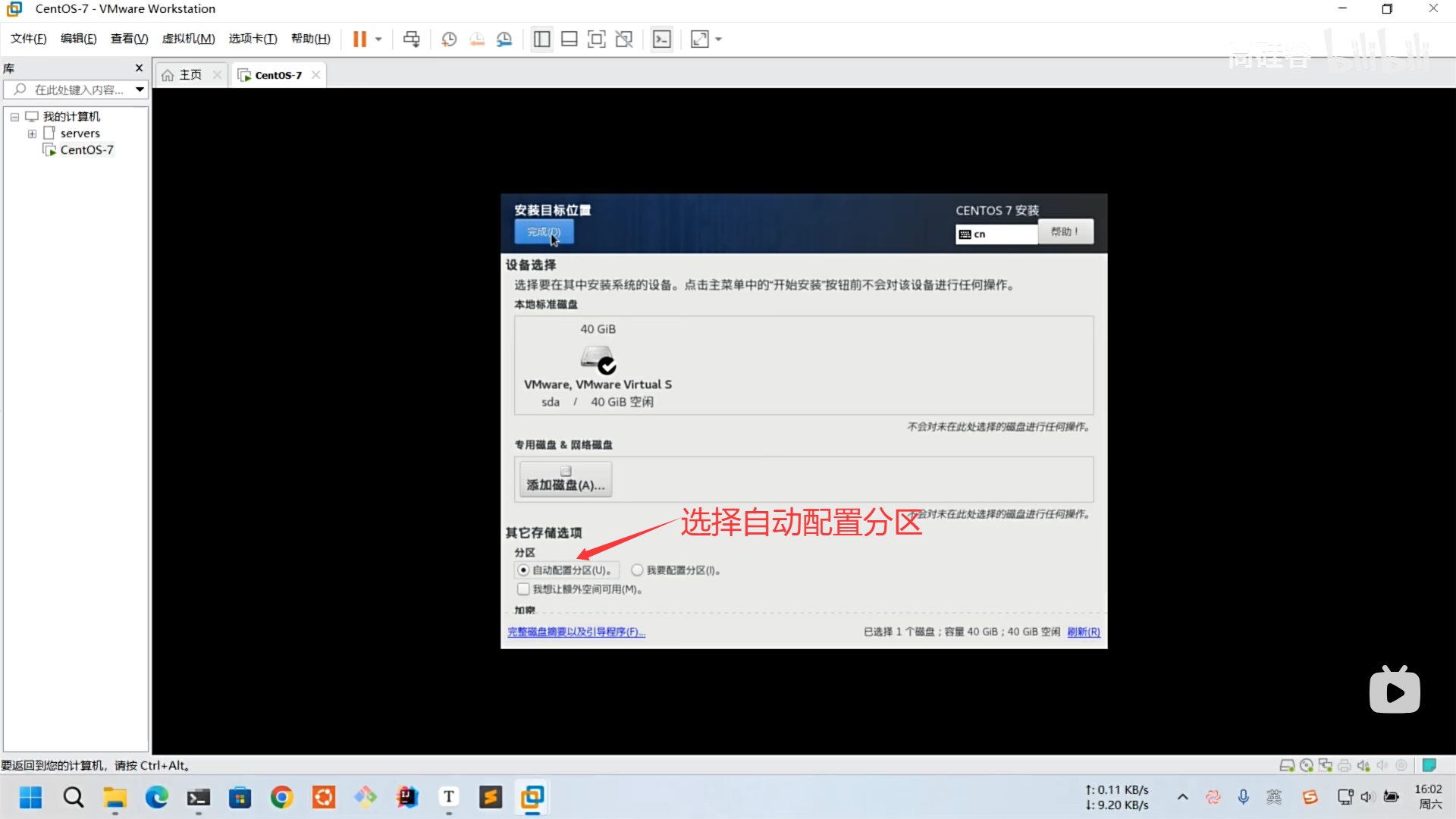Open full disk summary and bootloader link
The height and width of the screenshot is (819, 1456).
[576, 632]
